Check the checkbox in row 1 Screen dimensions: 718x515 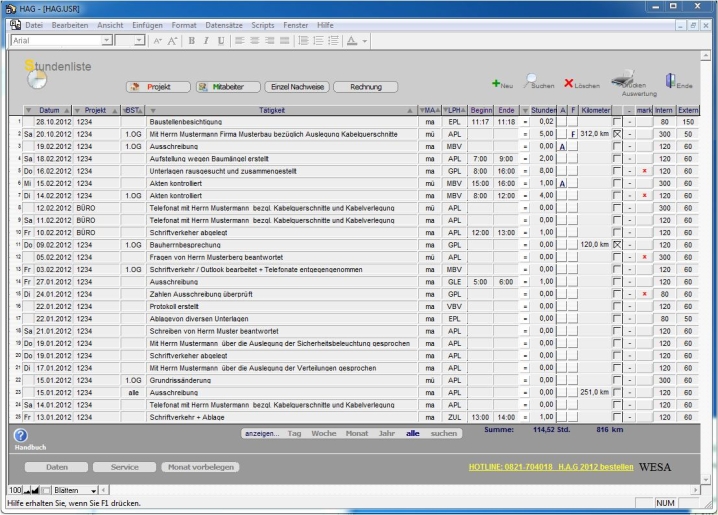pos(617,121)
